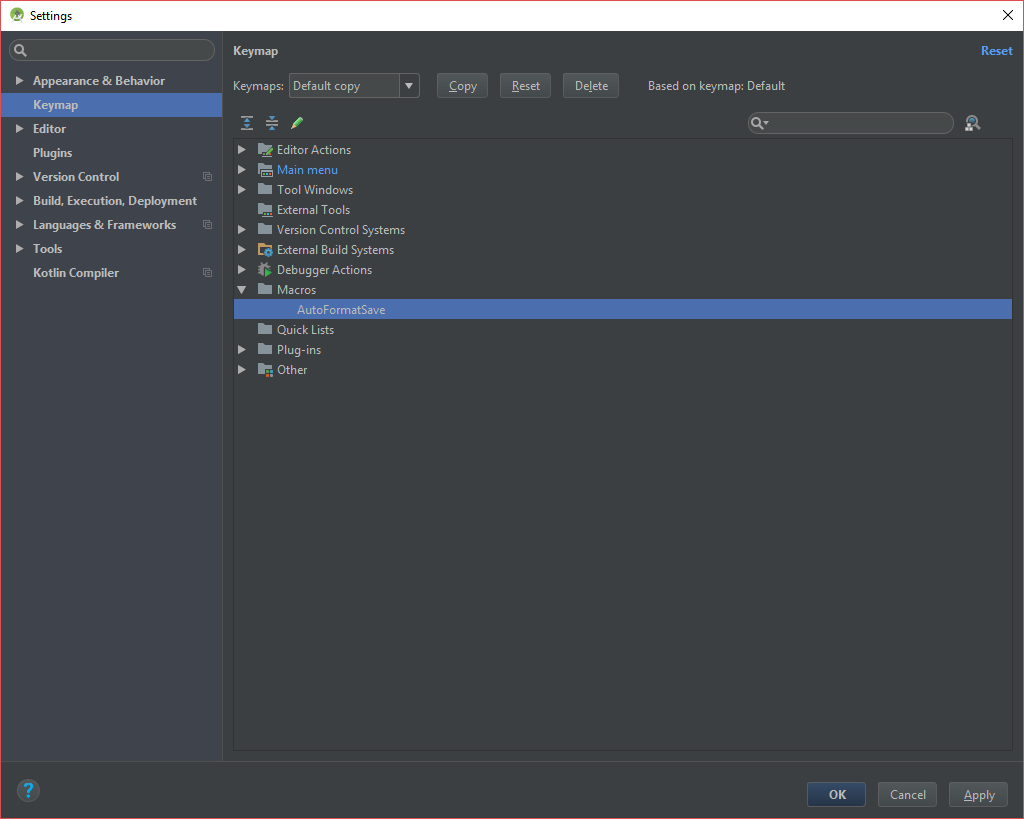
Task: Click the External Tools label
Action: pos(313,210)
